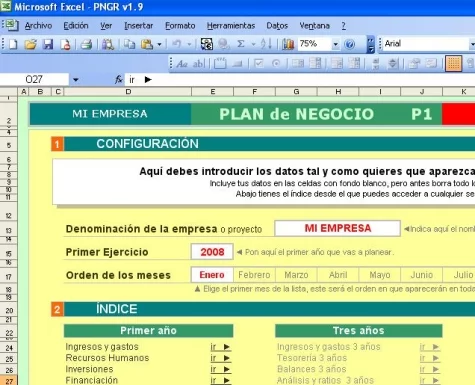Follow the ir link for Financiación
This screenshot has height=385, width=475.
[220, 380]
